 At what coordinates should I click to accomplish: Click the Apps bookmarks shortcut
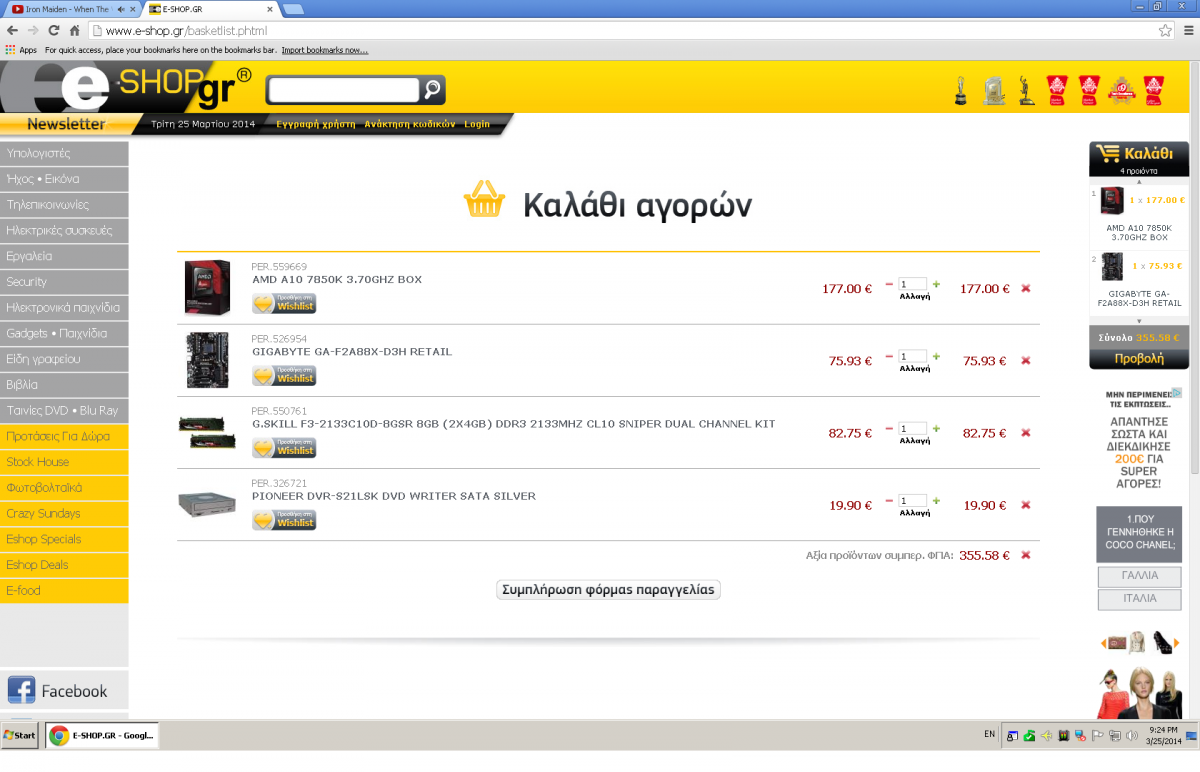[21, 50]
